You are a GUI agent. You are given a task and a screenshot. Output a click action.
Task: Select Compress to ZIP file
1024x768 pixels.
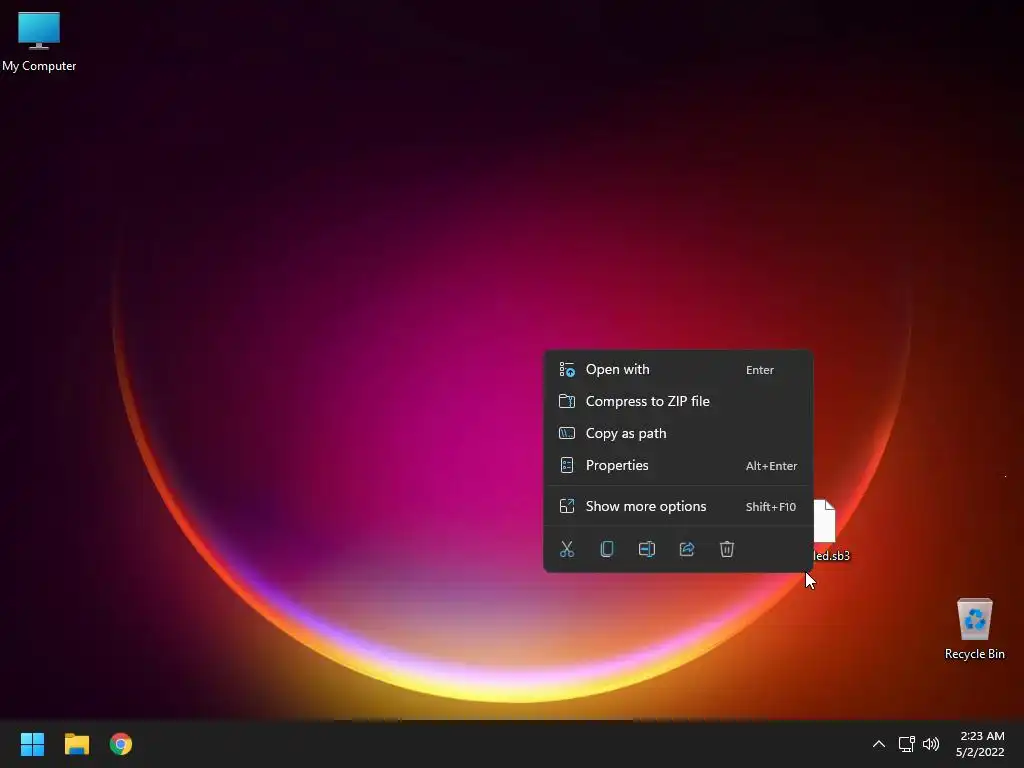(678, 402)
